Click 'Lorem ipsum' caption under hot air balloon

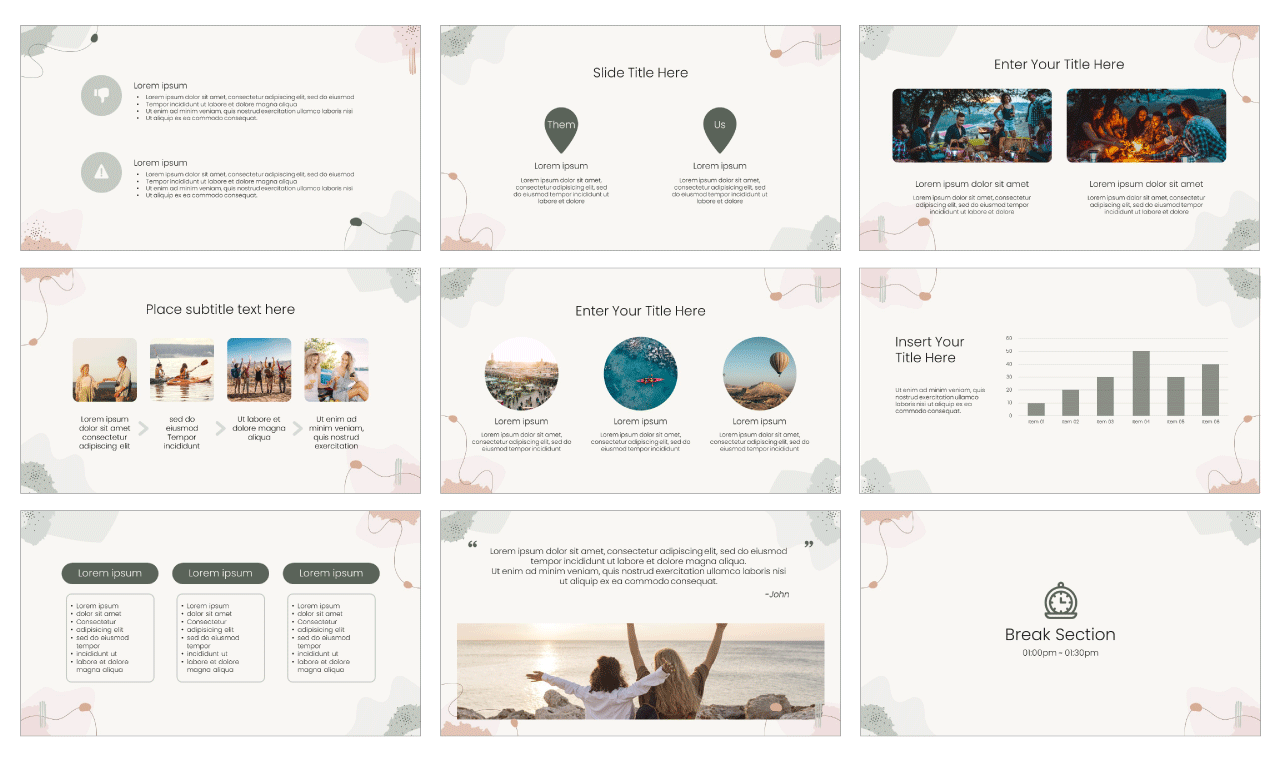pyautogui.click(x=759, y=422)
